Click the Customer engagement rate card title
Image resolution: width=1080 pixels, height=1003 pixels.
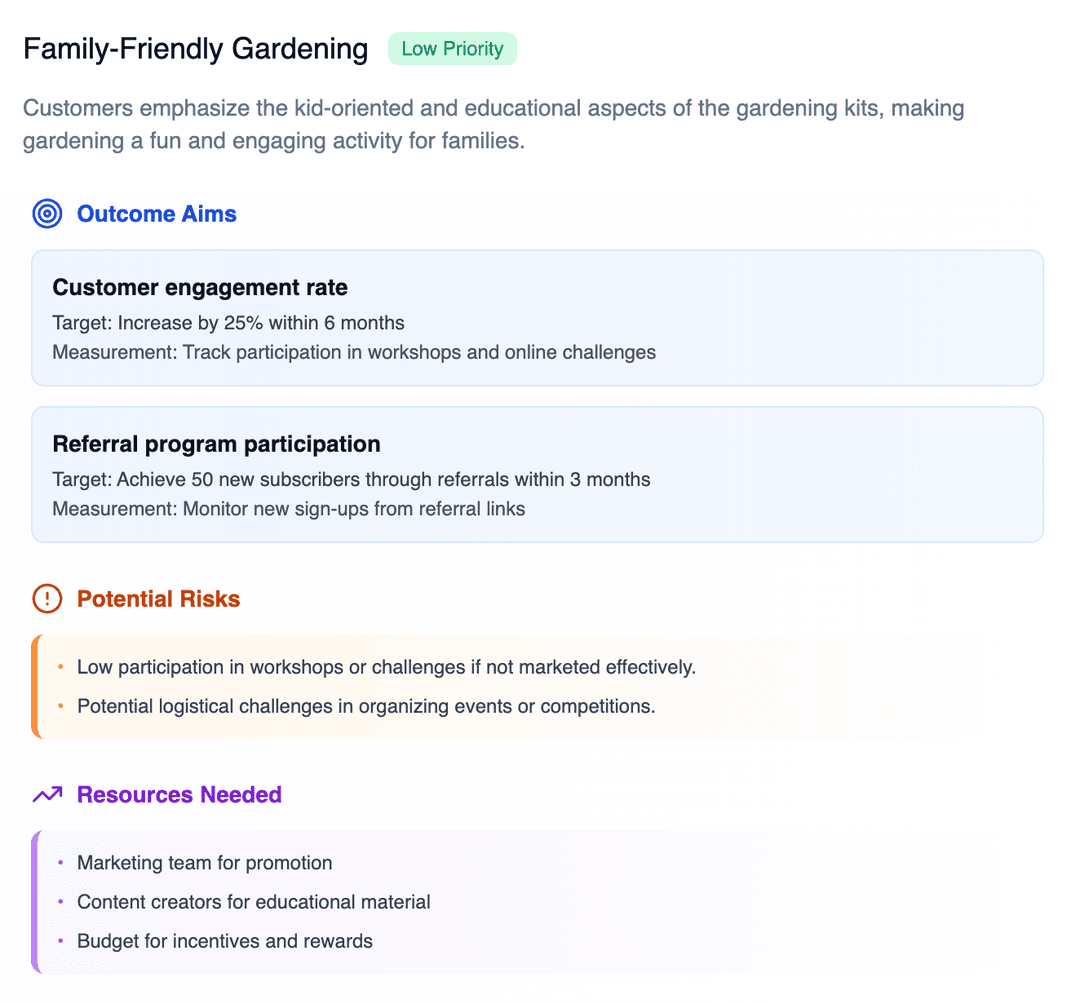(200, 288)
